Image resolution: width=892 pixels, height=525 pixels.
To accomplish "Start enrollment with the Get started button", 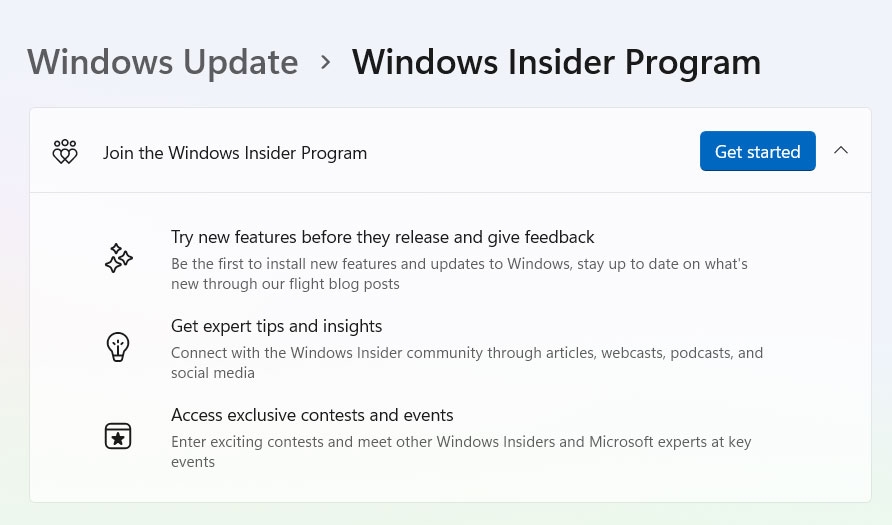I will click(x=758, y=151).
